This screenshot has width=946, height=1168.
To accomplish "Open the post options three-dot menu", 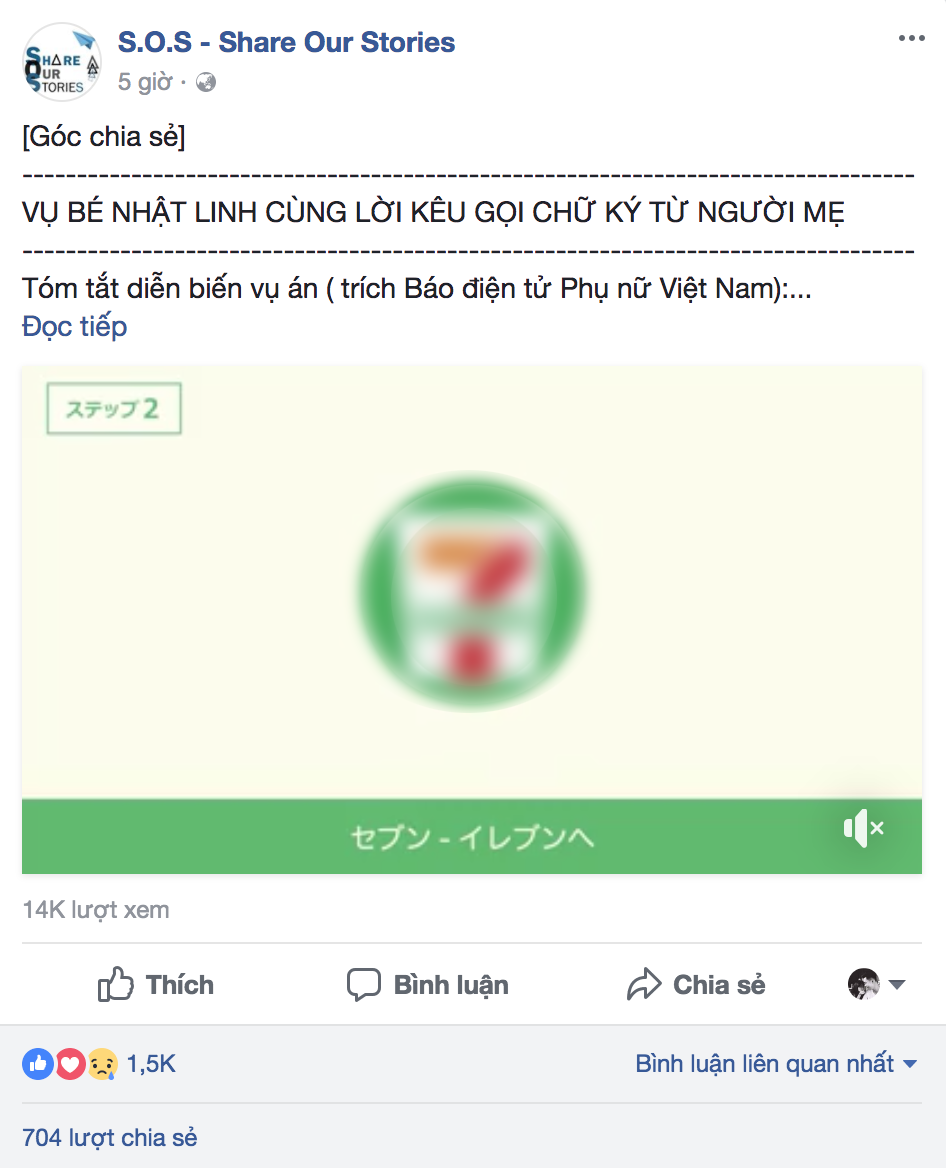I will tap(911, 38).
